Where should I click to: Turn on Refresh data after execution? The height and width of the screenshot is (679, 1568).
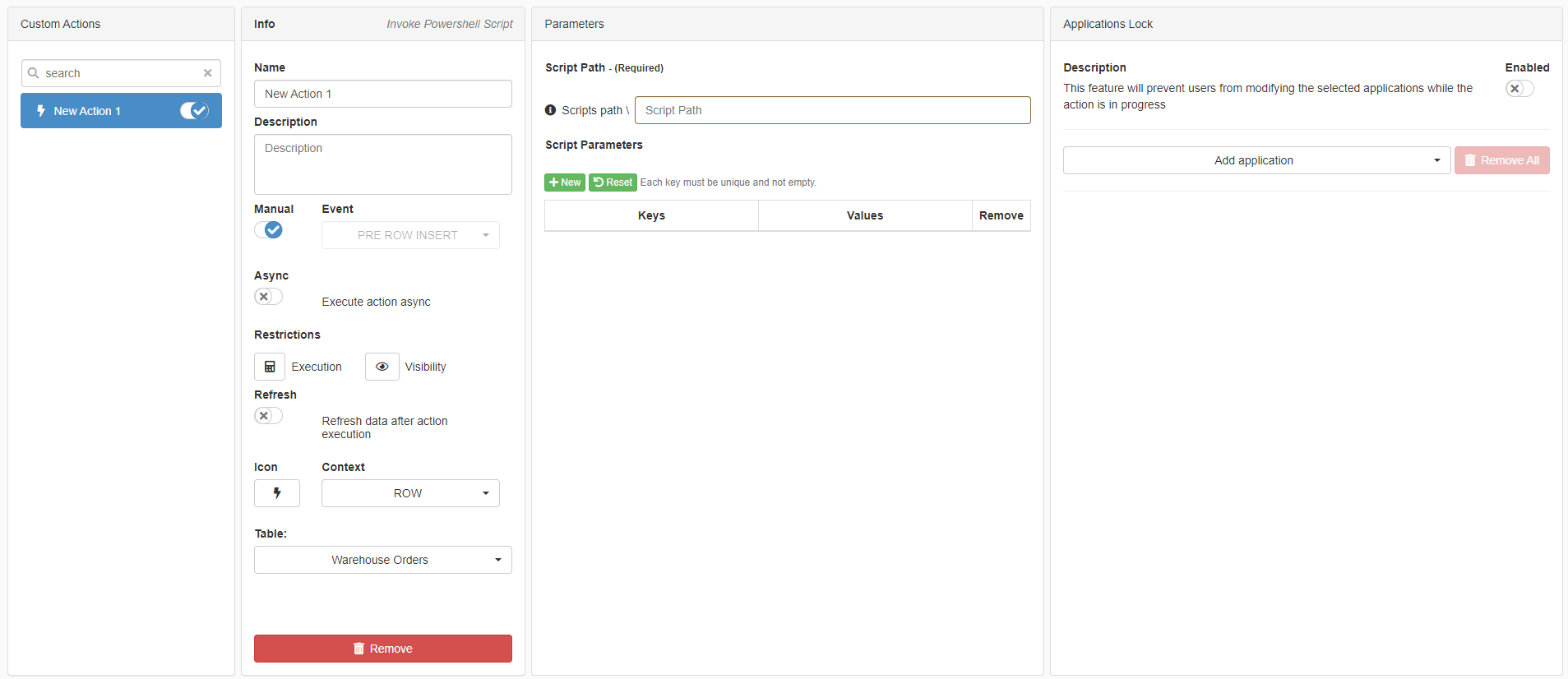(x=268, y=416)
